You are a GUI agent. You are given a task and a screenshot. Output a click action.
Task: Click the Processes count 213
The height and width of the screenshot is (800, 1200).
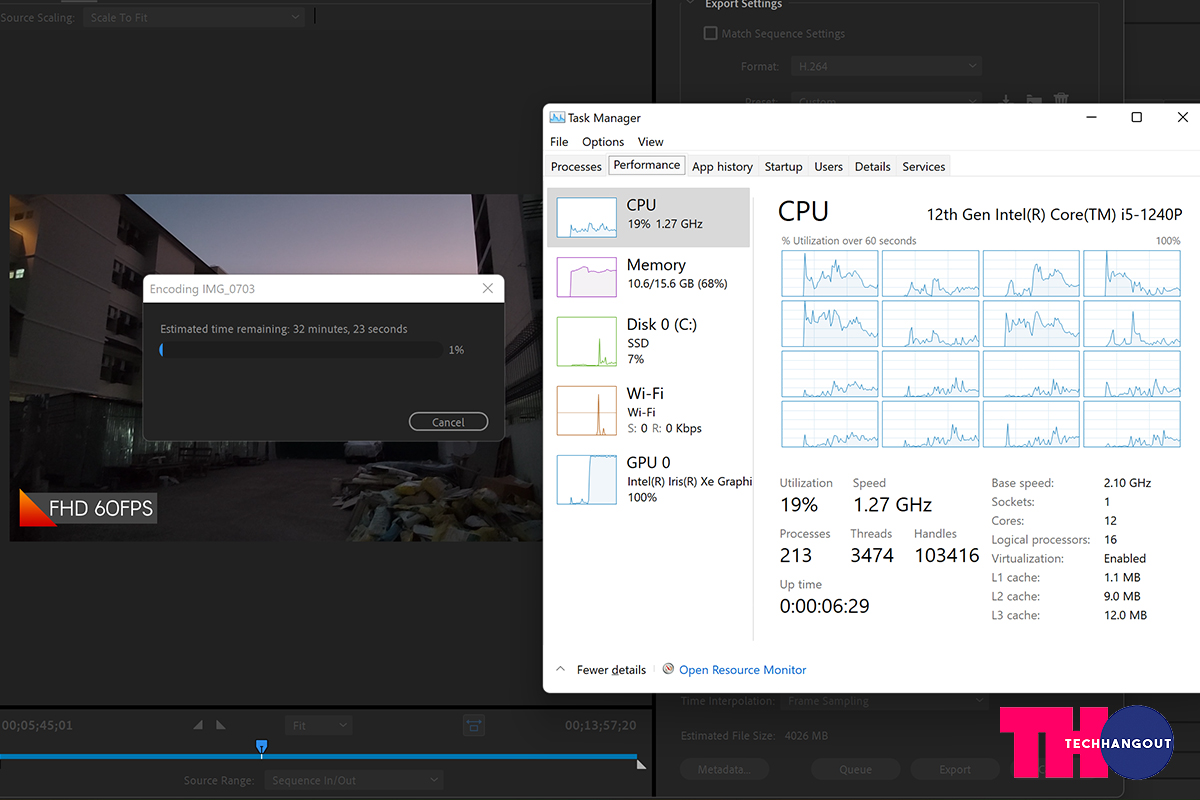[x=796, y=555]
